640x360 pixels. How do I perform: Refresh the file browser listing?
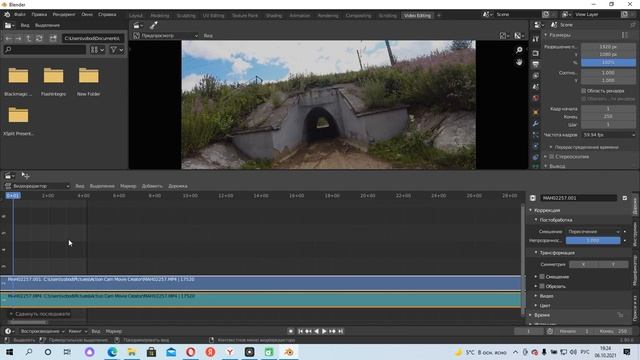point(39,38)
